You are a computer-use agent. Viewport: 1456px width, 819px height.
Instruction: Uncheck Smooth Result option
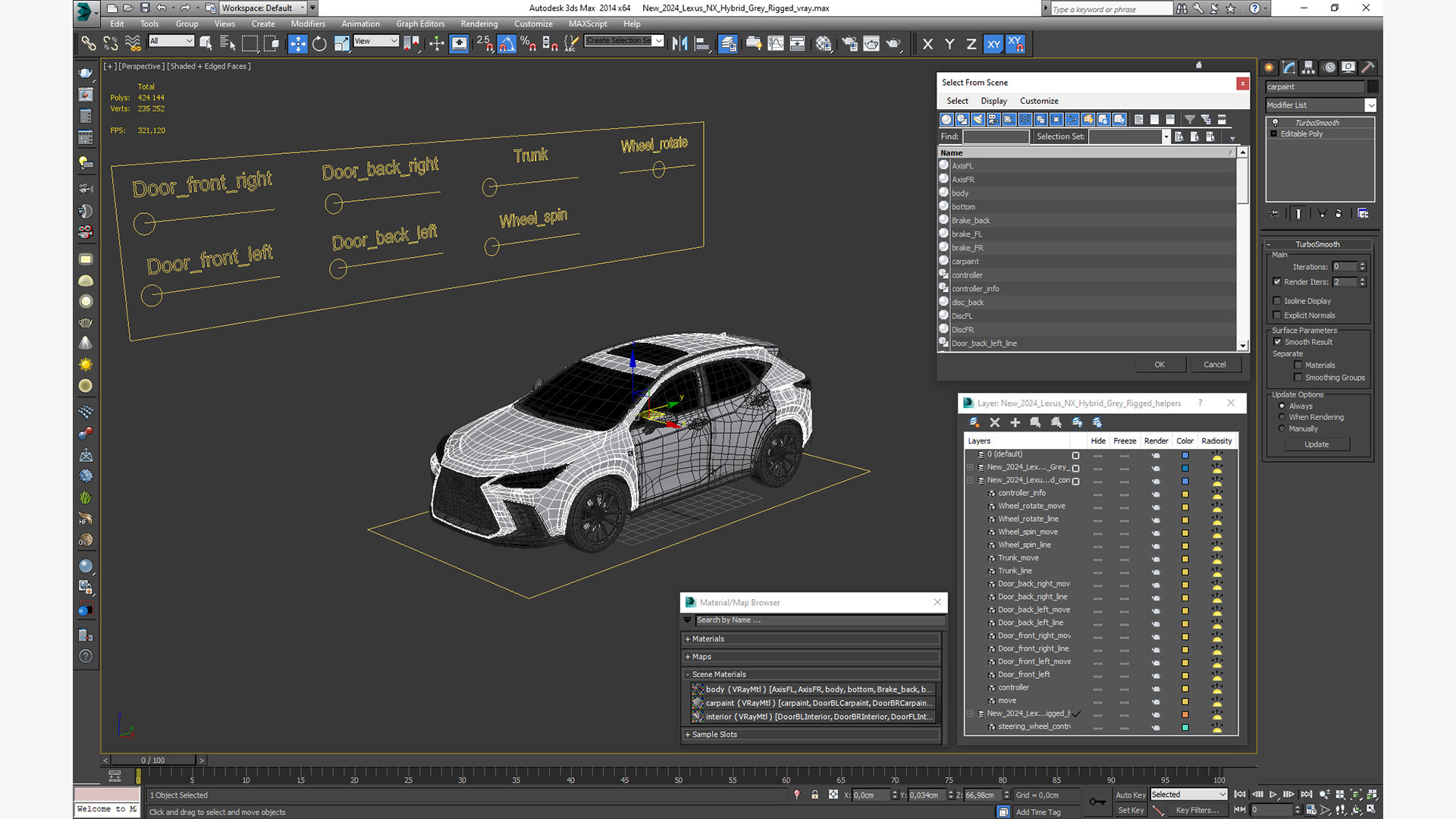[x=1278, y=342]
